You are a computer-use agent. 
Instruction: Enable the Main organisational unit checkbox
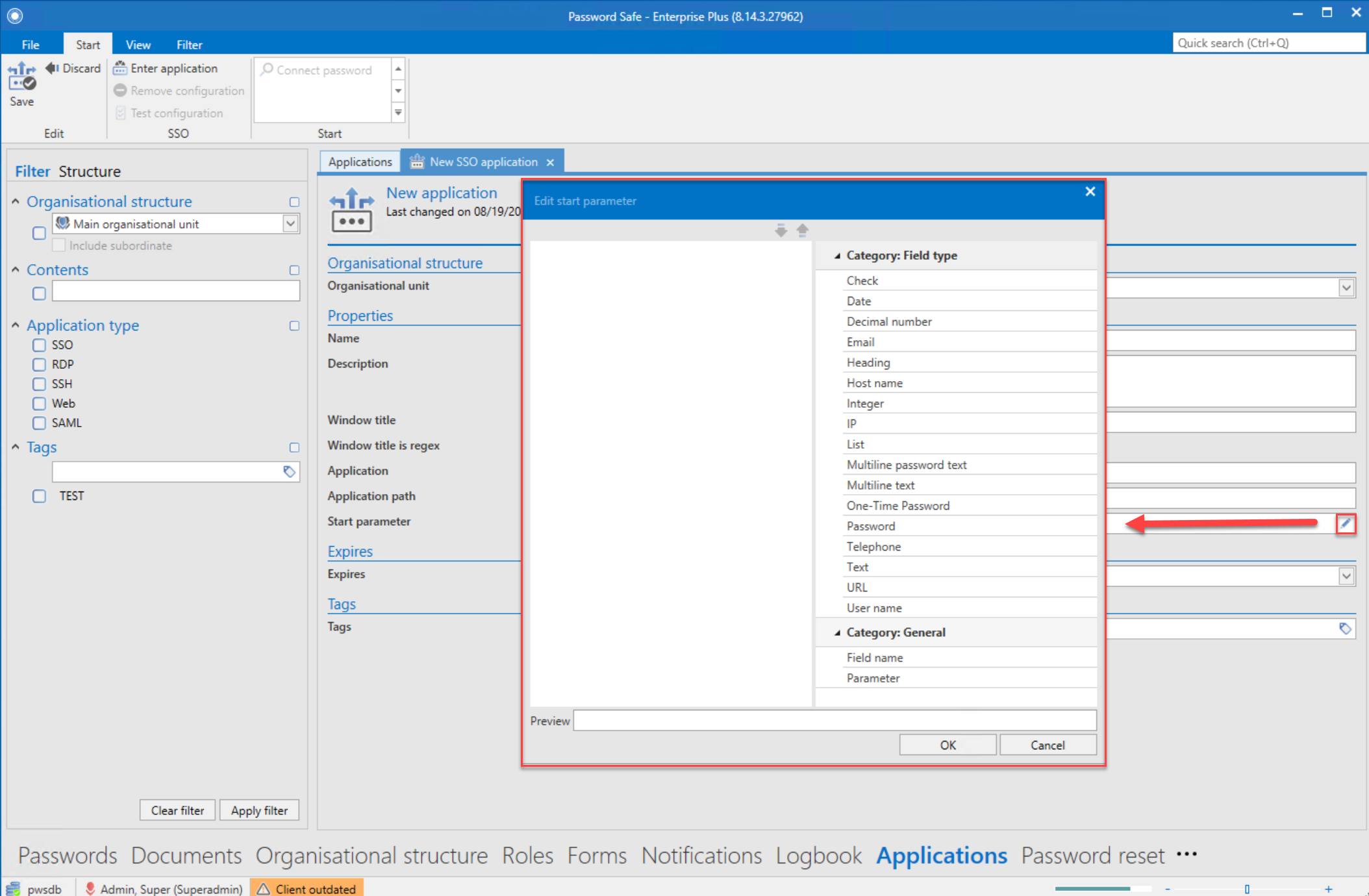[x=39, y=233]
